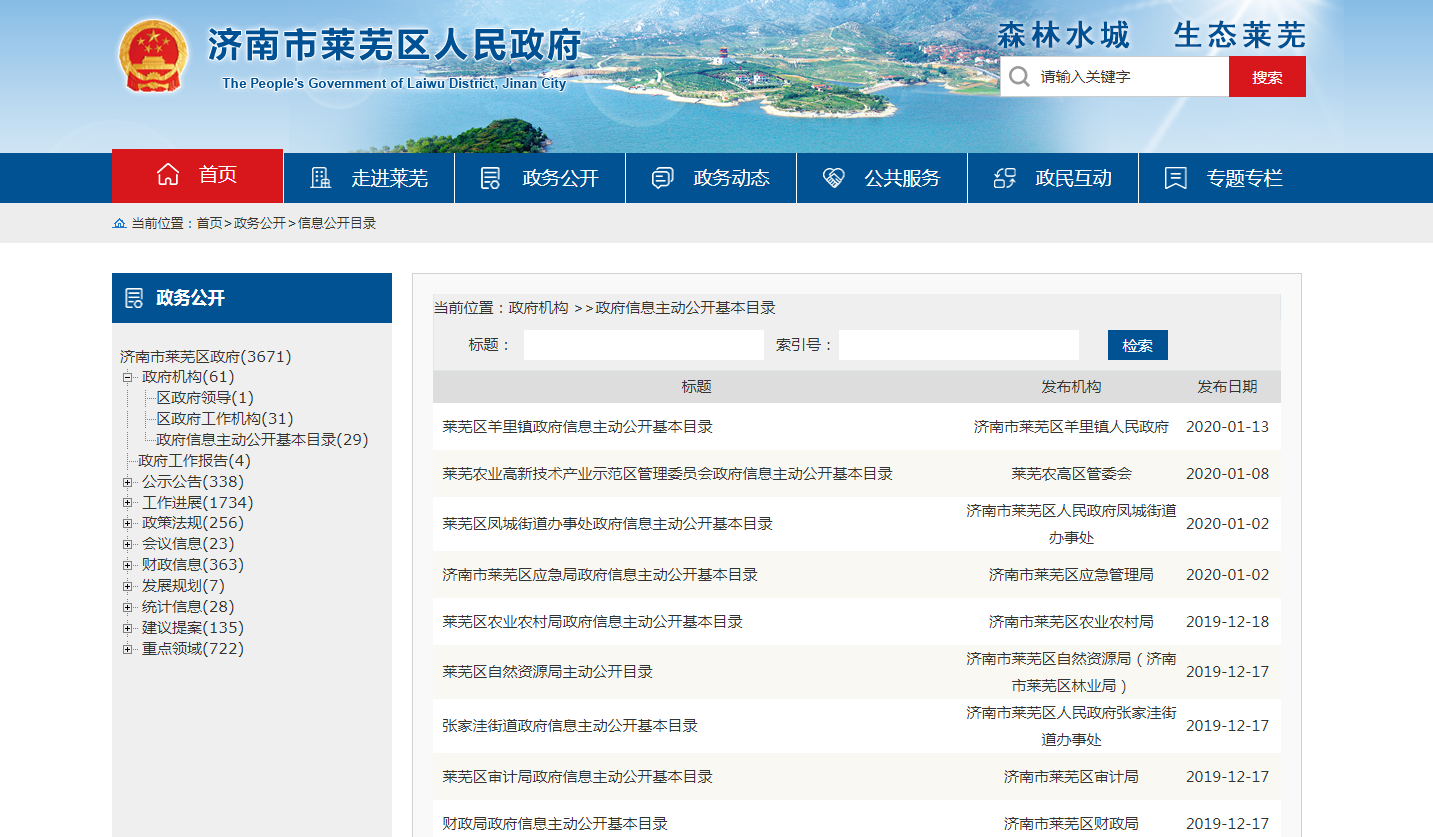Click the interaction icon beside 政民互动

point(1004,178)
